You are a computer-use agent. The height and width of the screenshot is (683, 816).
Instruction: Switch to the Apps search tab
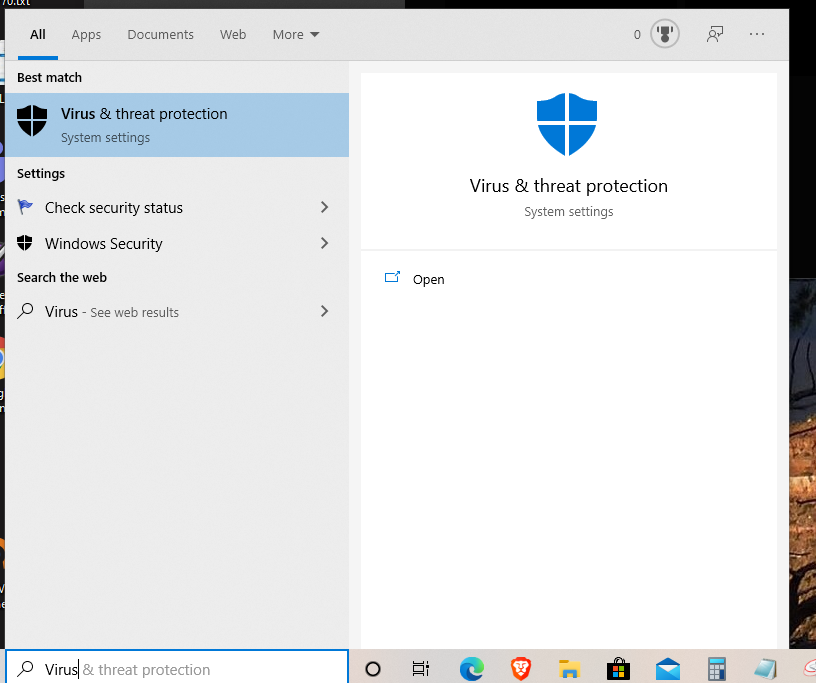click(86, 34)
